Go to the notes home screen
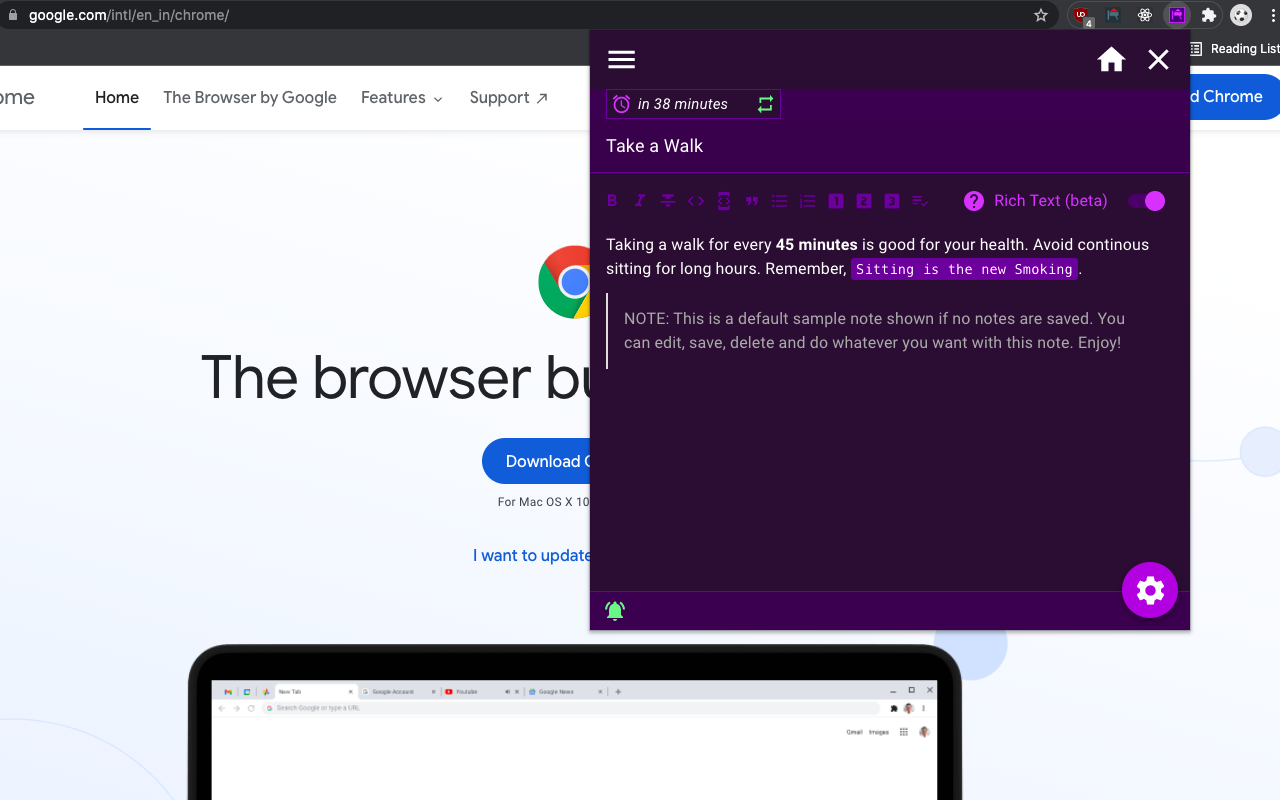 point(1111,60)
